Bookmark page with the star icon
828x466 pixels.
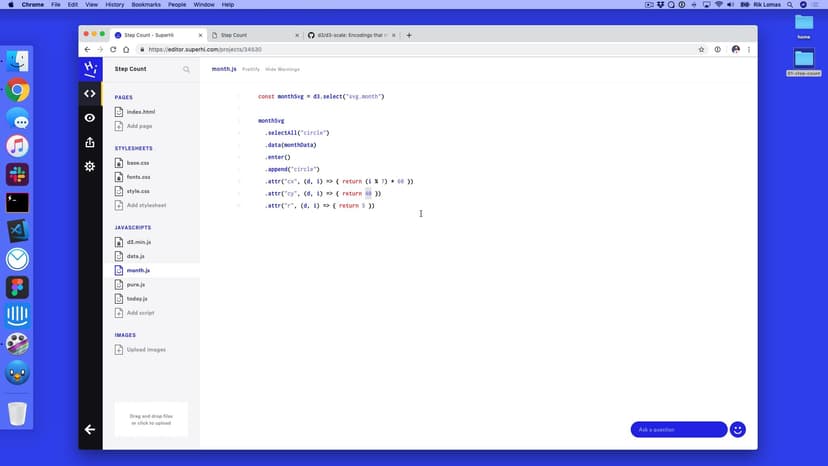click(x=701, y=49)
